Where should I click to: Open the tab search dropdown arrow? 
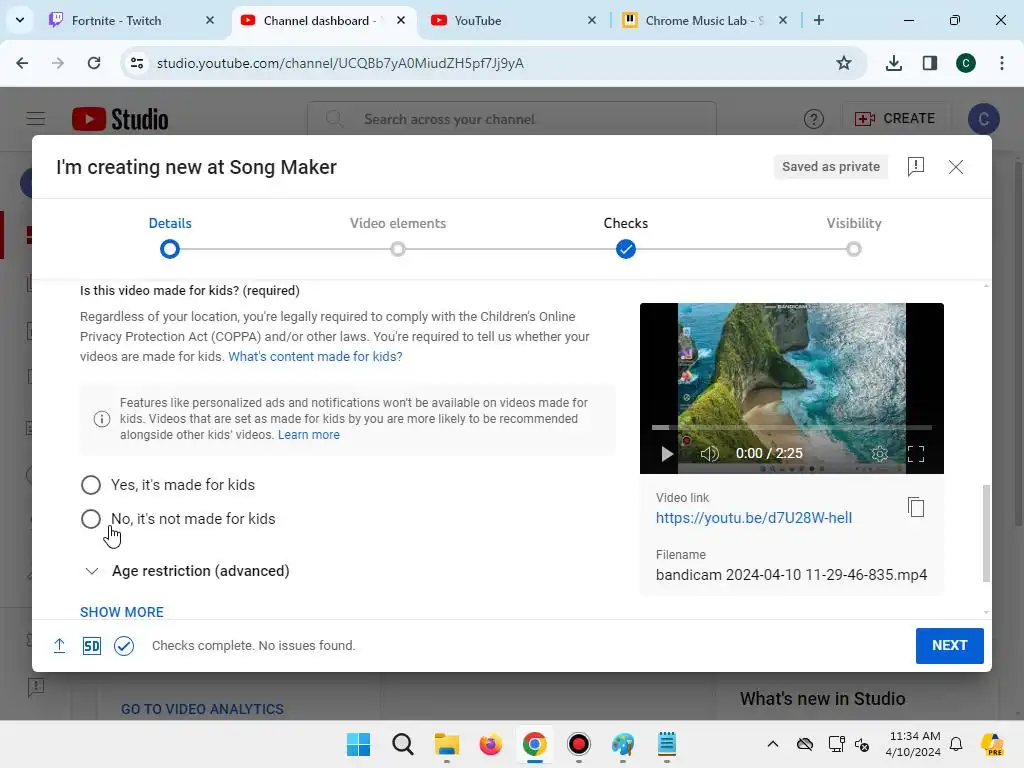(x=20, y=20)
